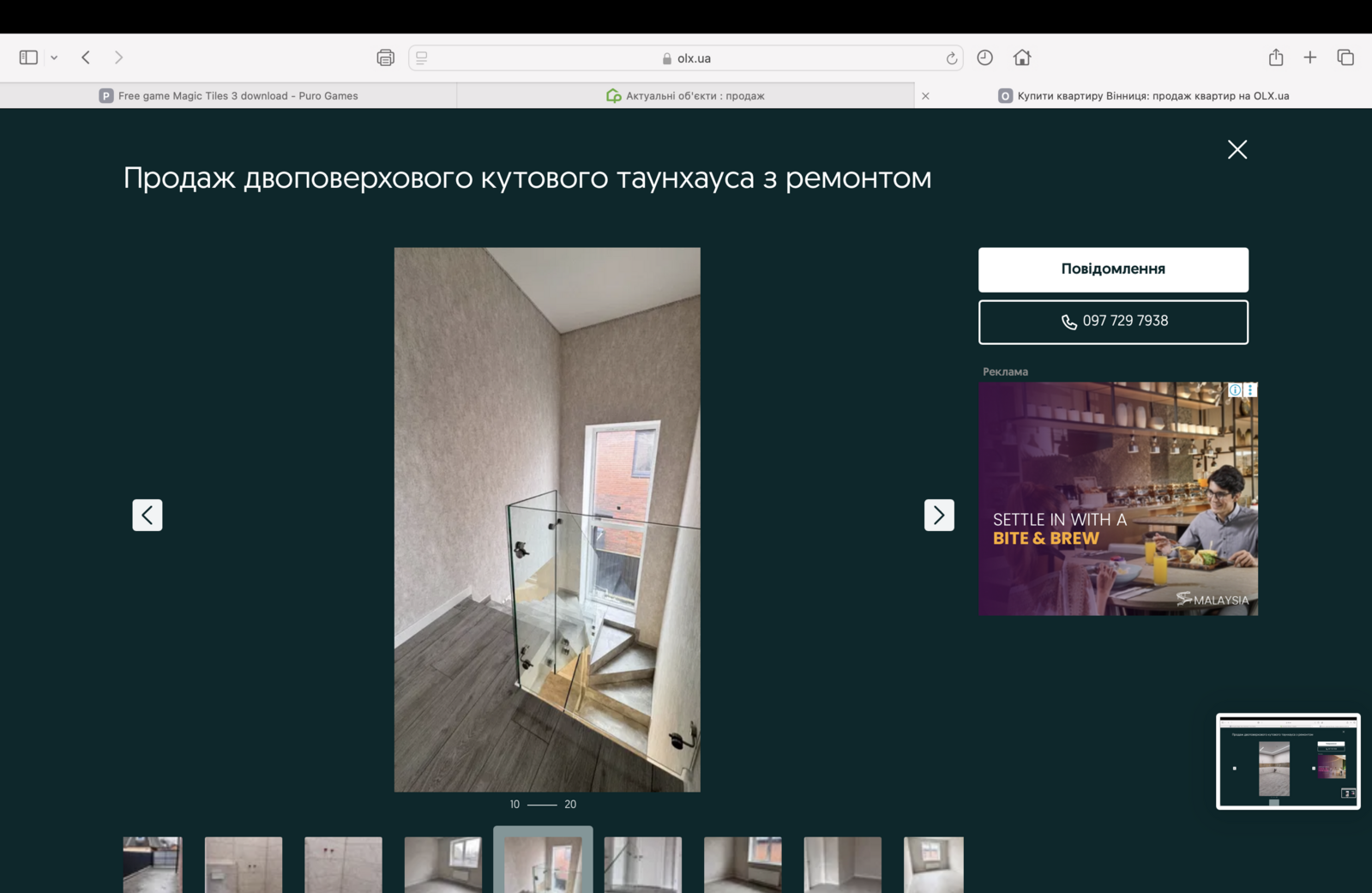
Task: Open a new tab with plus icon
Action: click(x=1309, y=57)
